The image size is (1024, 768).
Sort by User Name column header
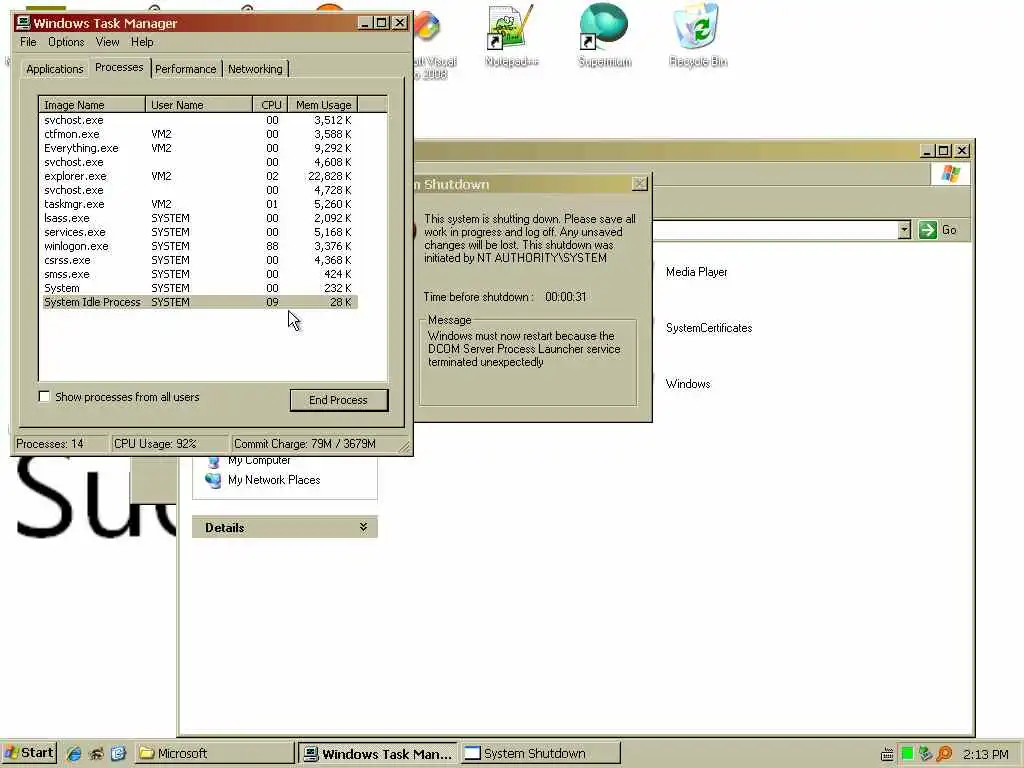tap(199, 104)
